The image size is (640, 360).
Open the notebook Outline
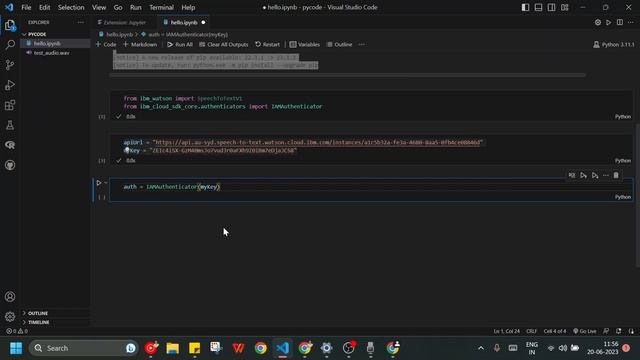(339, 44)
